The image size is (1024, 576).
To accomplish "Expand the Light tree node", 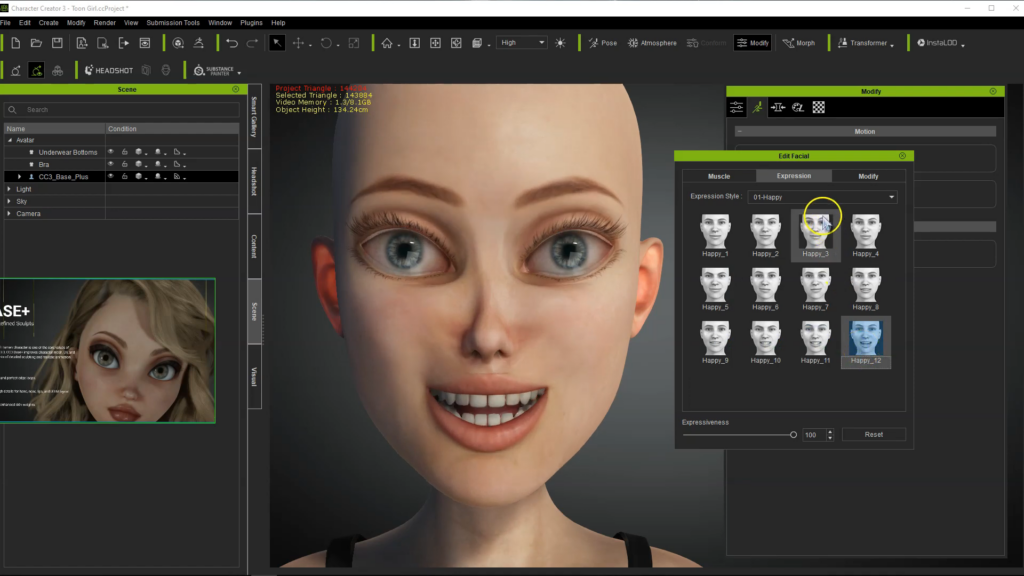I will 9,189.
